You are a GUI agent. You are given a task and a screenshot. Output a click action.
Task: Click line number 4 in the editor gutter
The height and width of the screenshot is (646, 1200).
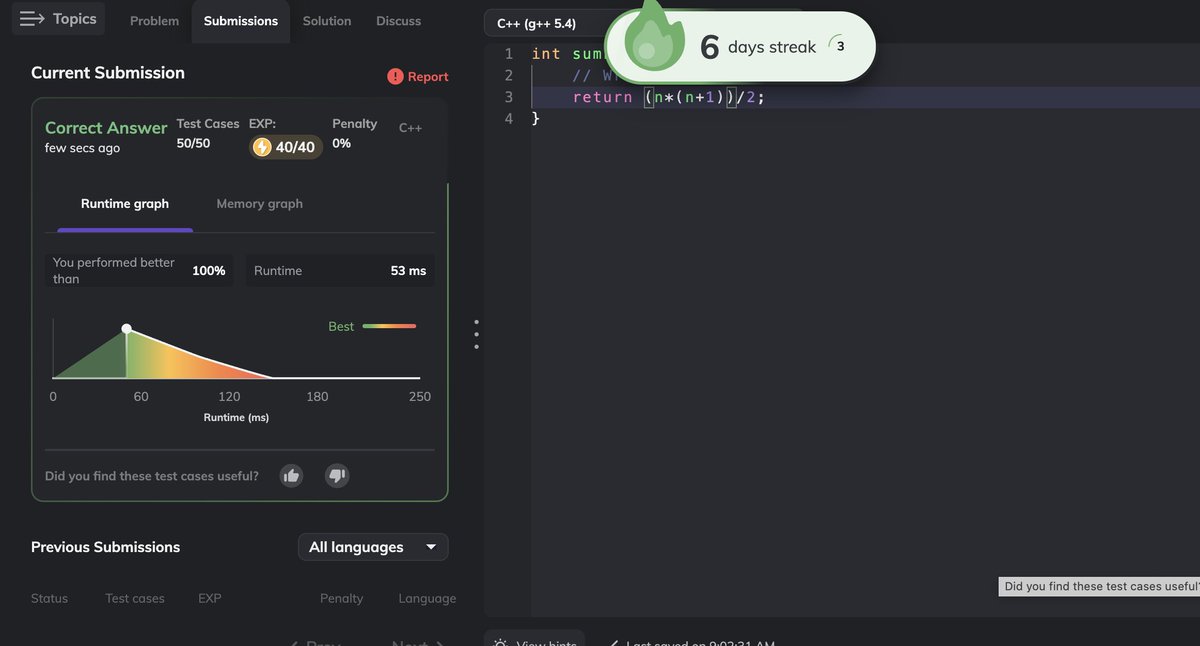(x=509, y=119)
